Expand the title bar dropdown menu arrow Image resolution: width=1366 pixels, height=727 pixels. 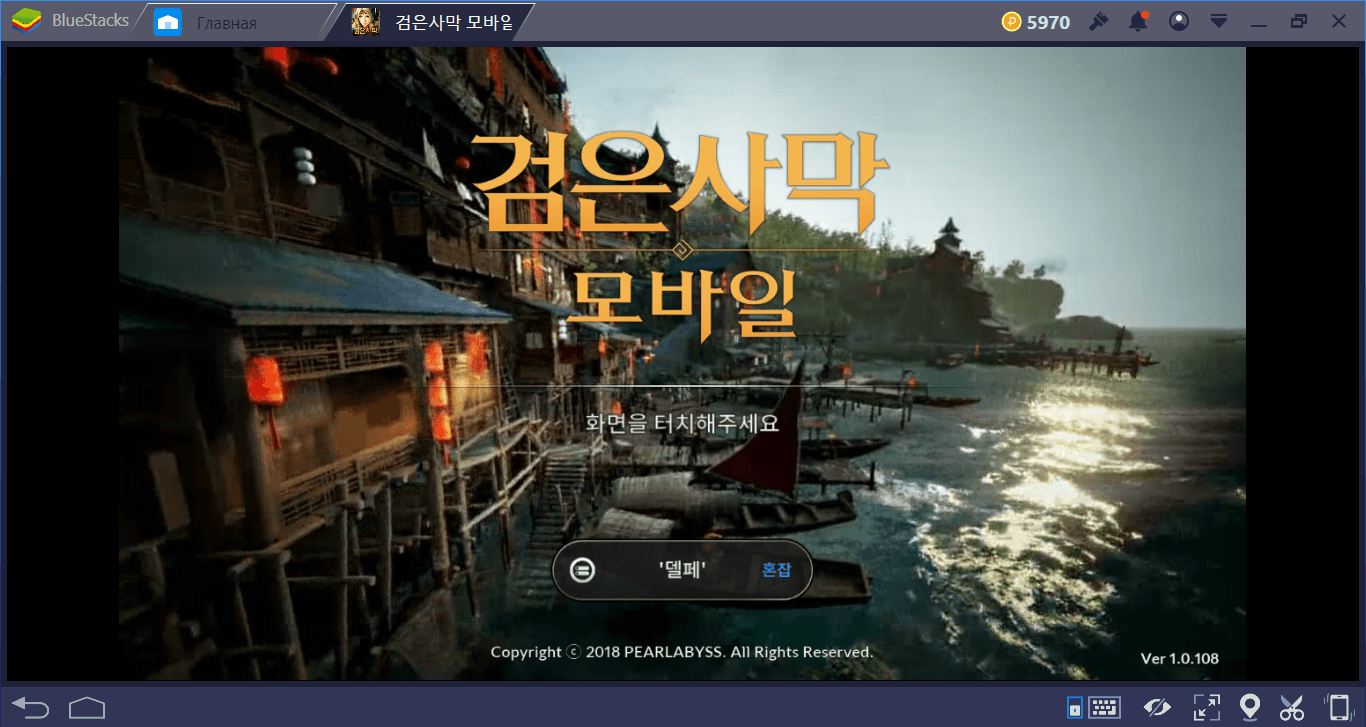[x=1218, y=21]
